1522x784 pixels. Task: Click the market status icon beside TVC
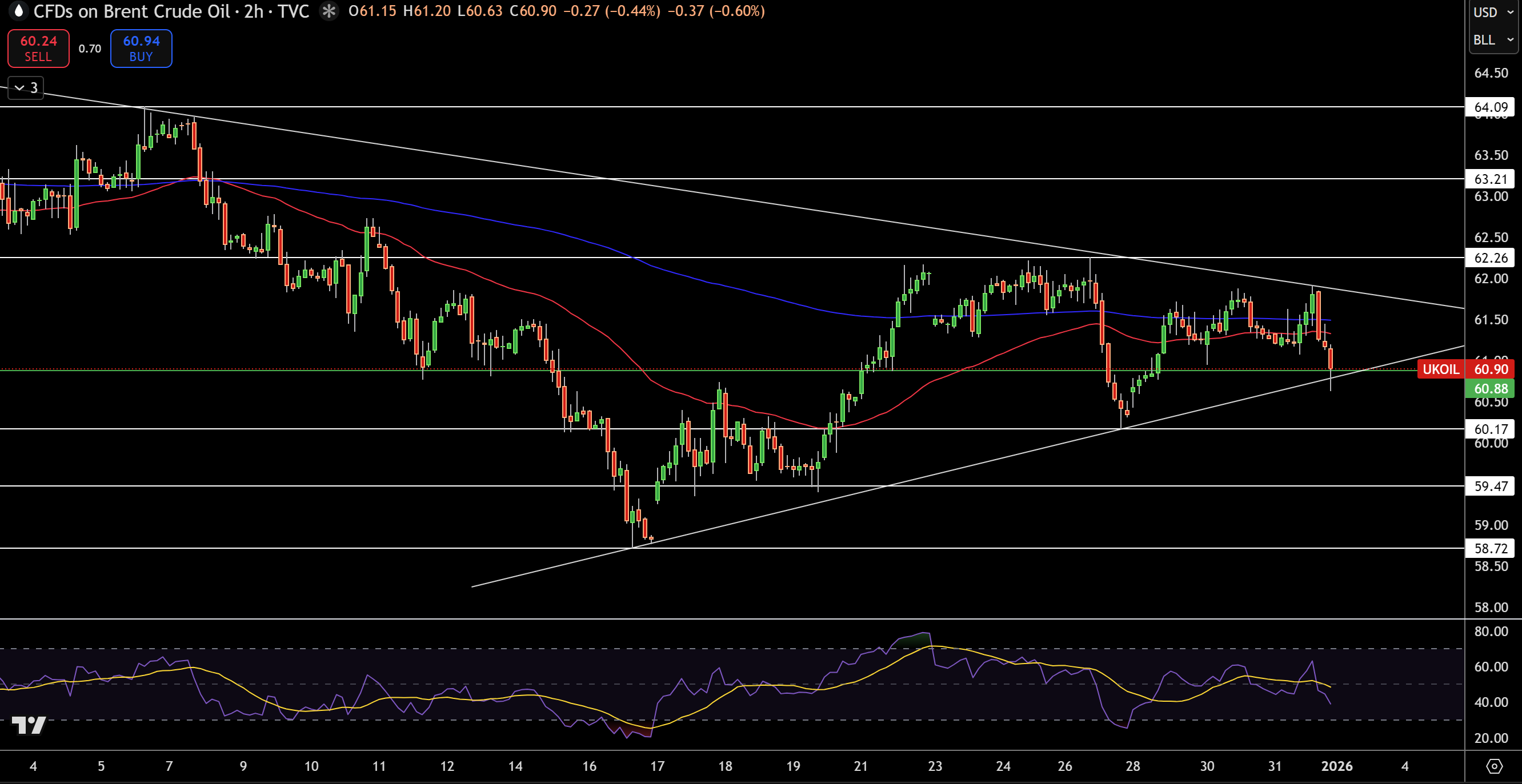329,11
